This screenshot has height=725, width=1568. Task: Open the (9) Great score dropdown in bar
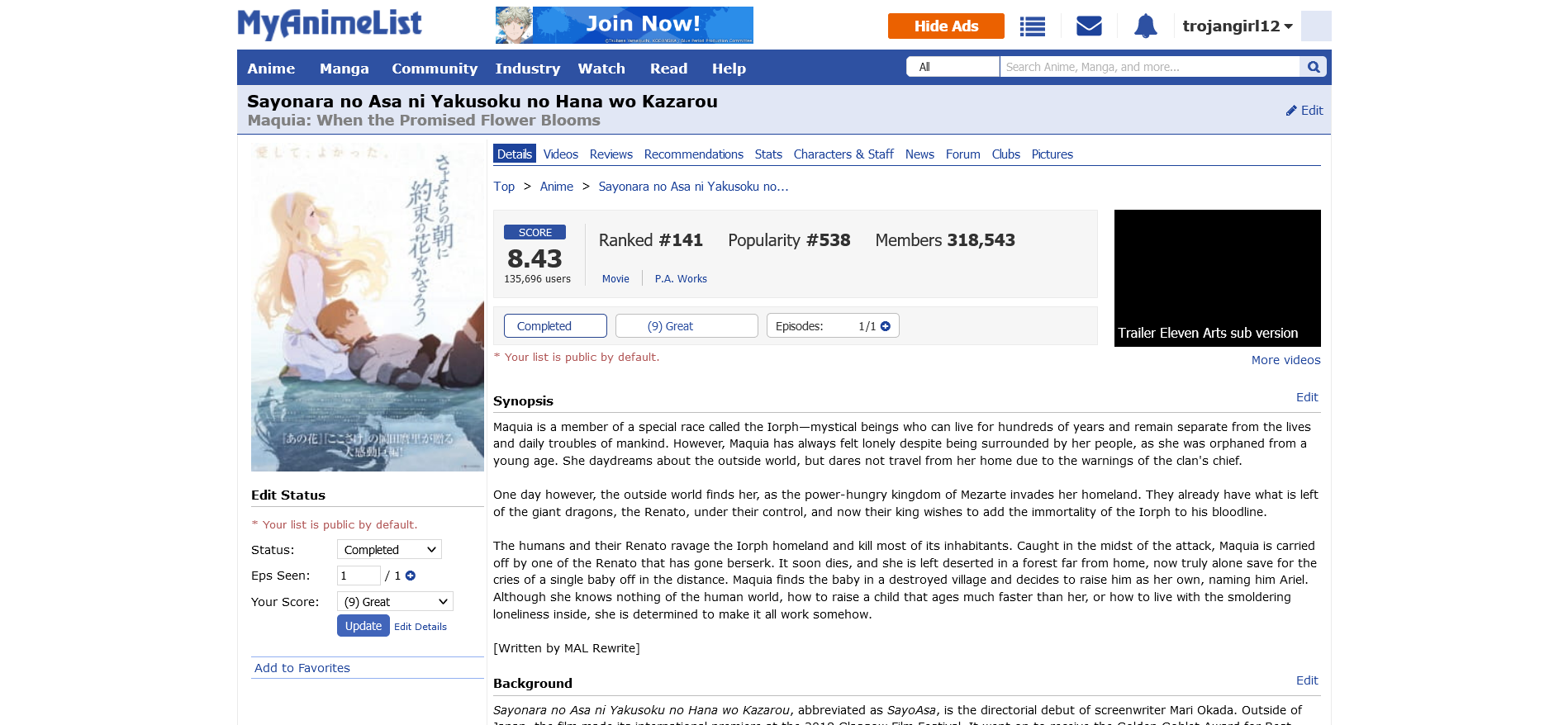pyautogui.click(x=687, y=326)
